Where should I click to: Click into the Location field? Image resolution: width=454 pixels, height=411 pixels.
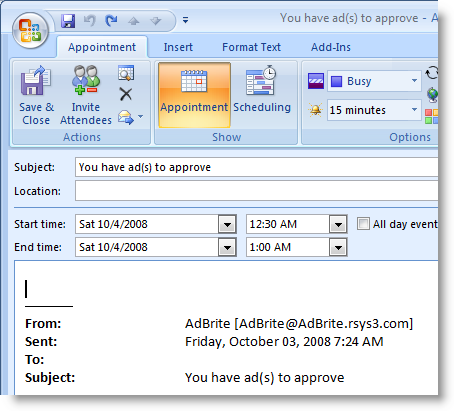(257, 191)
